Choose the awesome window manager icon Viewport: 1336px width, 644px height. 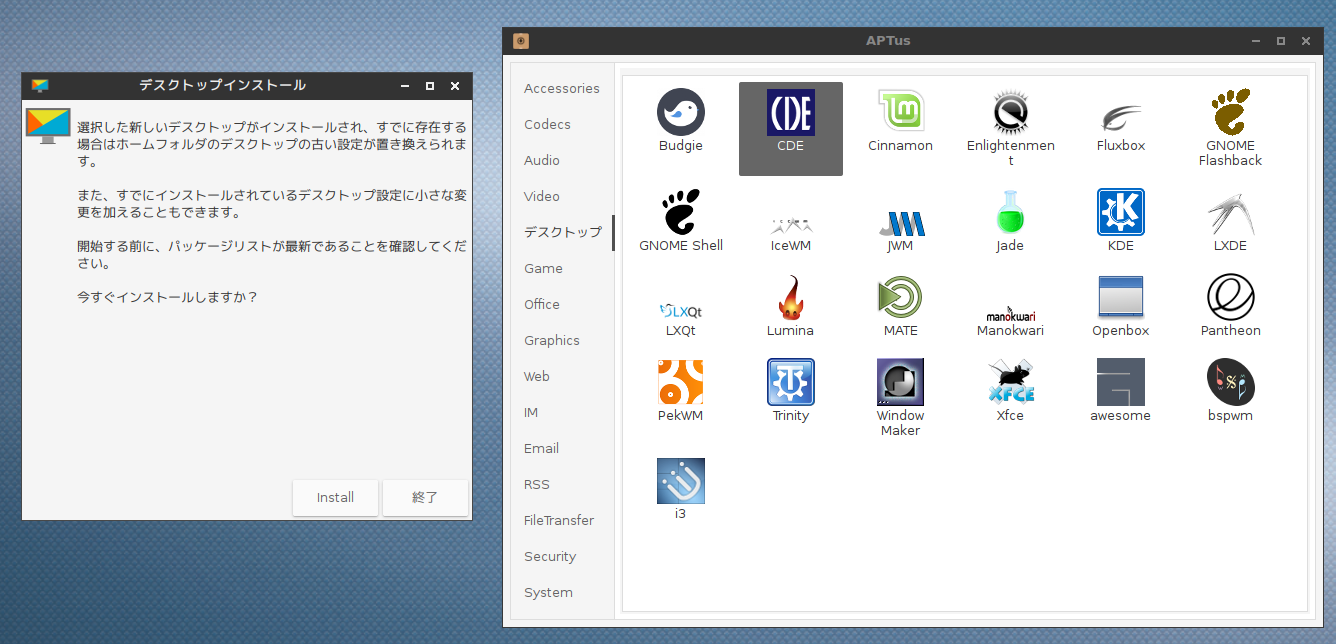(1121, 383)
